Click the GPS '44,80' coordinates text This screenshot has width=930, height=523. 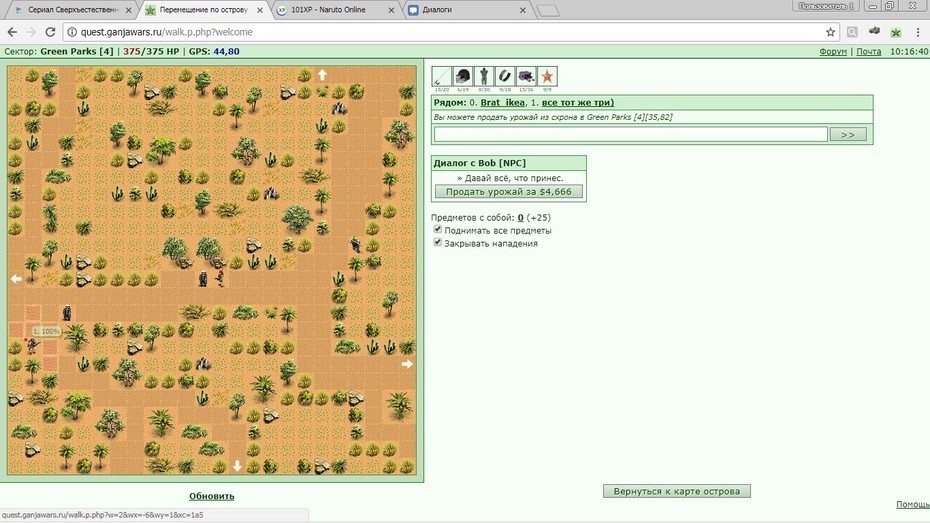click(227, 52)
